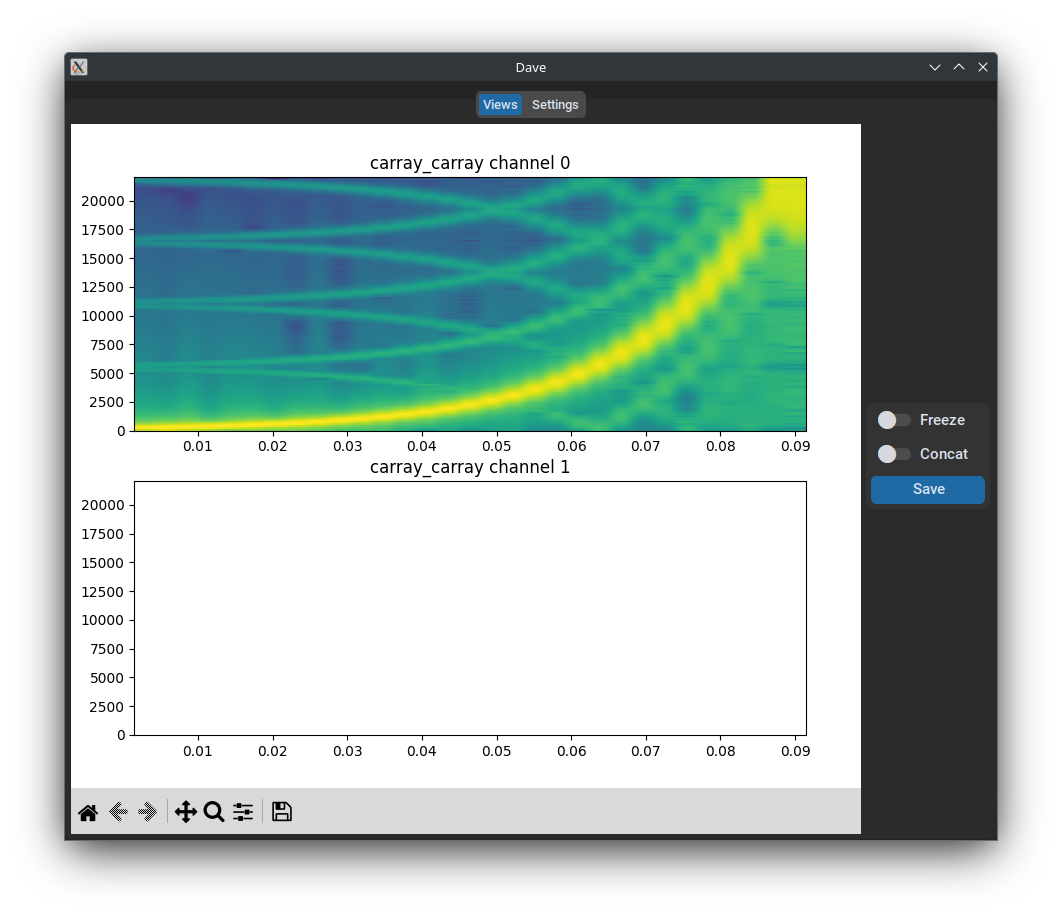Open the configure subplots sliders tool

tap(243, 812)
